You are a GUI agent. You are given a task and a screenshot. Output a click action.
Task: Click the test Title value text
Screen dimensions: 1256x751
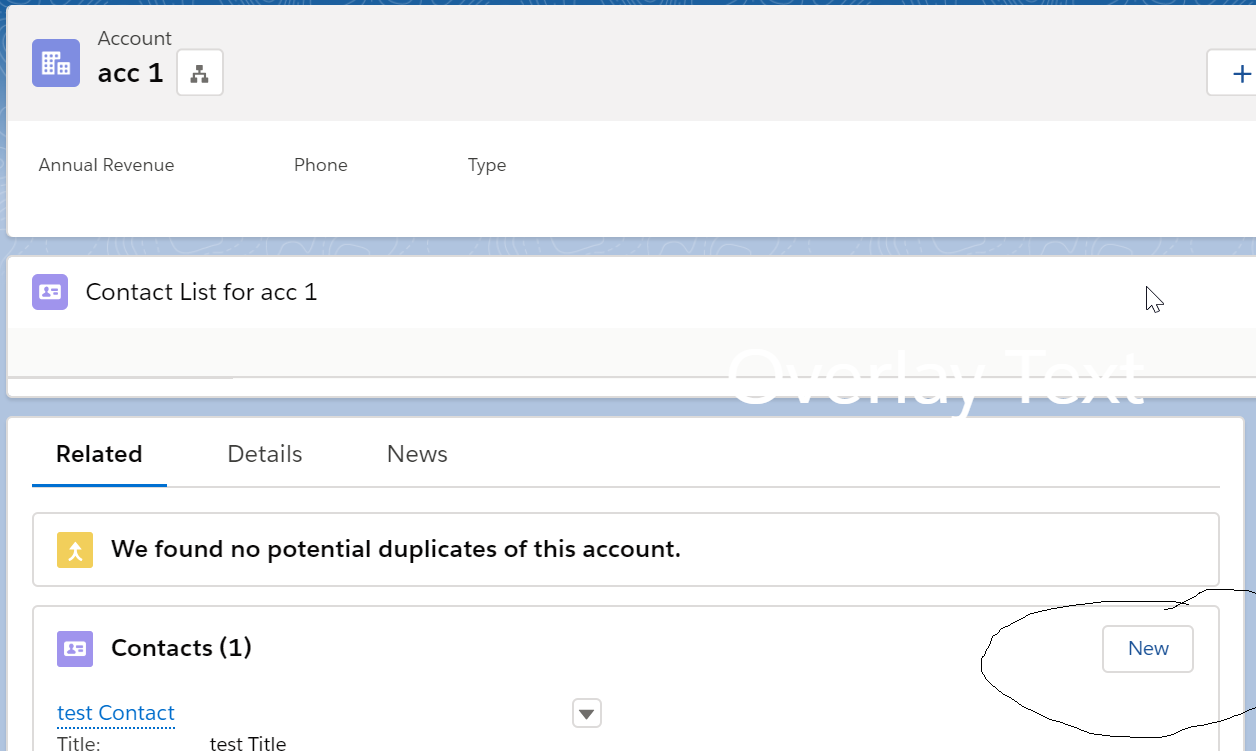tap(248, 743)
